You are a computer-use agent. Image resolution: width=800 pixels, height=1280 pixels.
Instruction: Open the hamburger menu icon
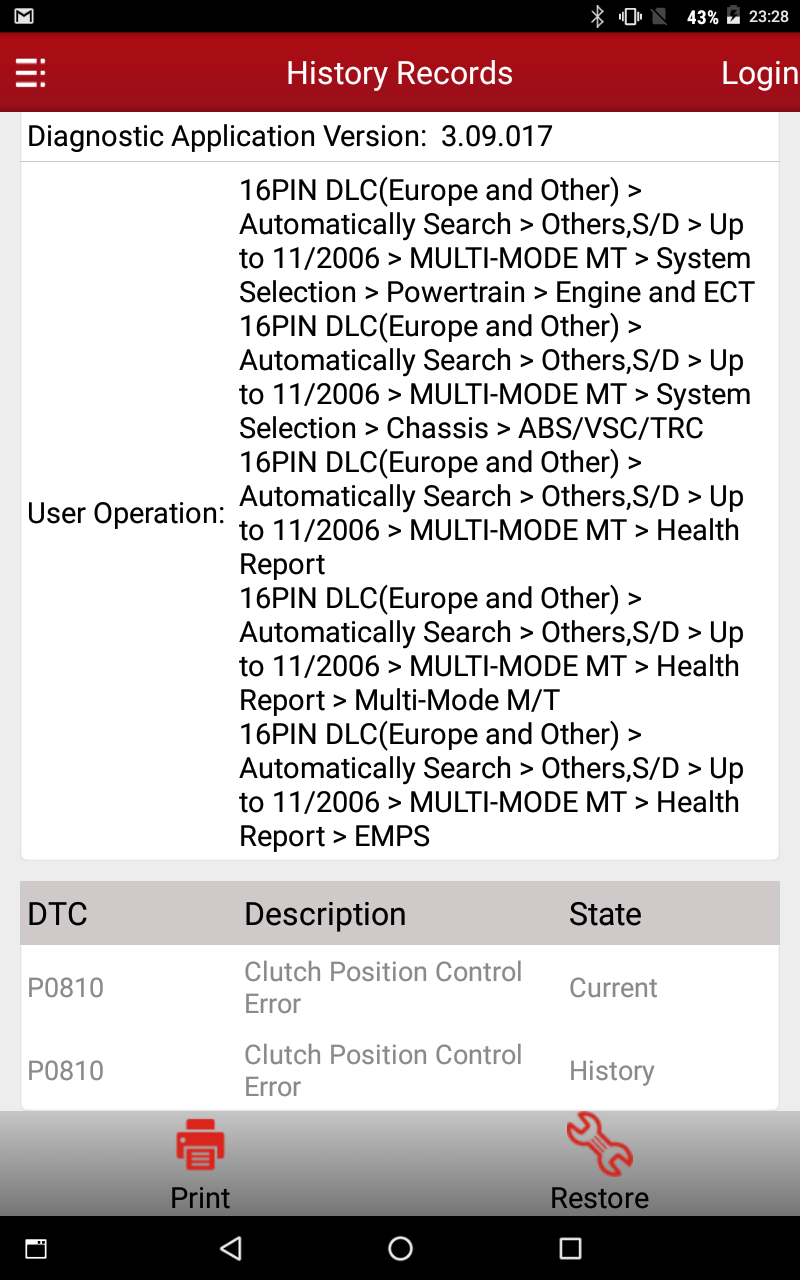point(30,73)
